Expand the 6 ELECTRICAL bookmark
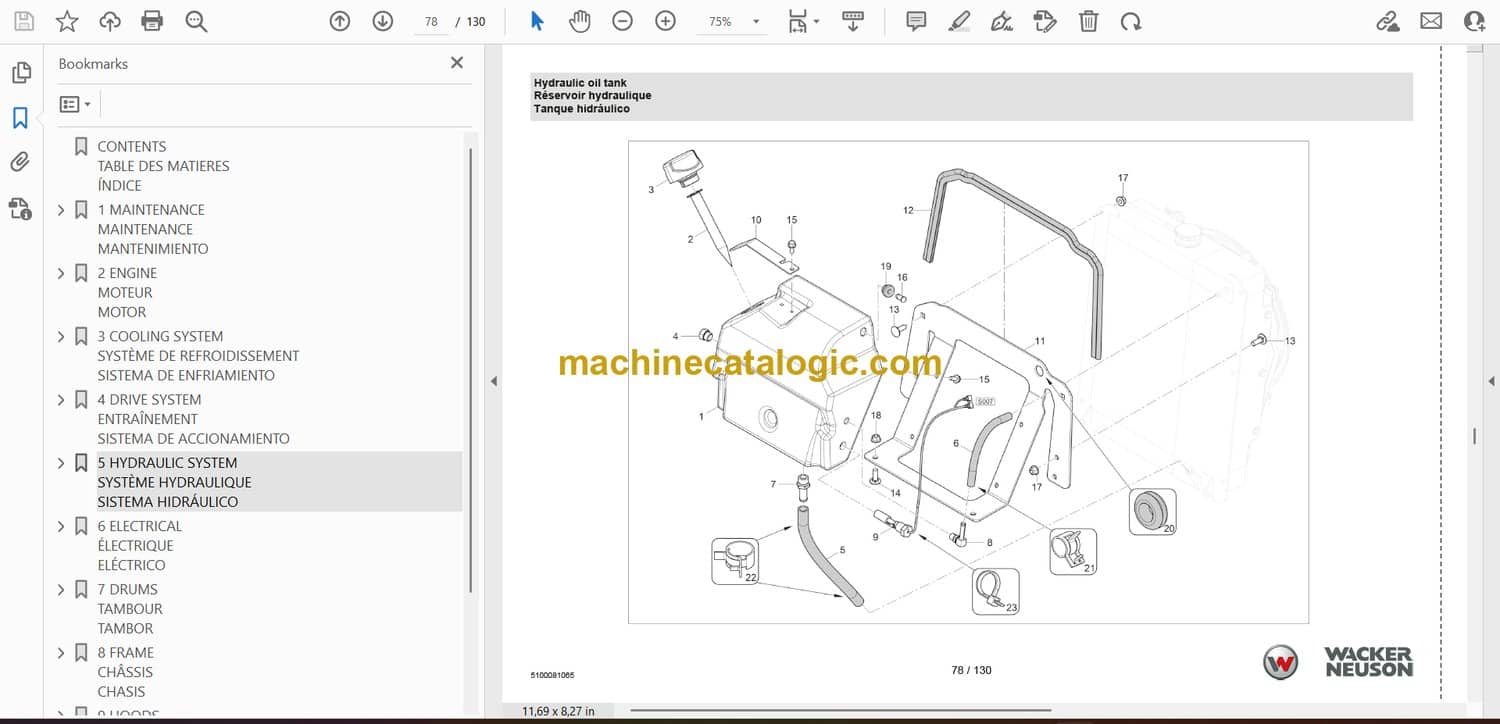Image resolution: width=1500 pixels, height=724 pixels. [x=61, y=526]
